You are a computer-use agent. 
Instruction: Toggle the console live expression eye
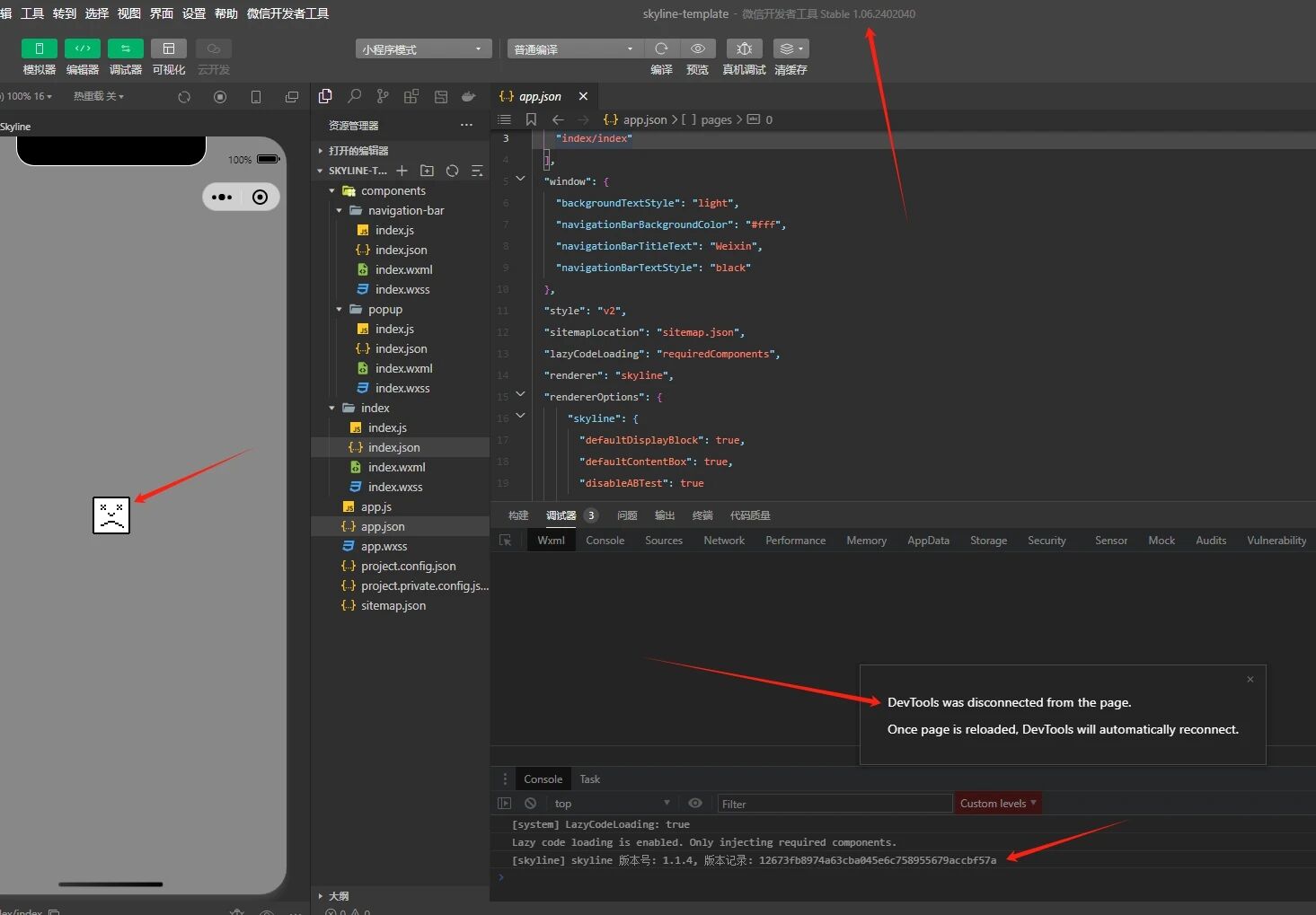click(695, 804)
